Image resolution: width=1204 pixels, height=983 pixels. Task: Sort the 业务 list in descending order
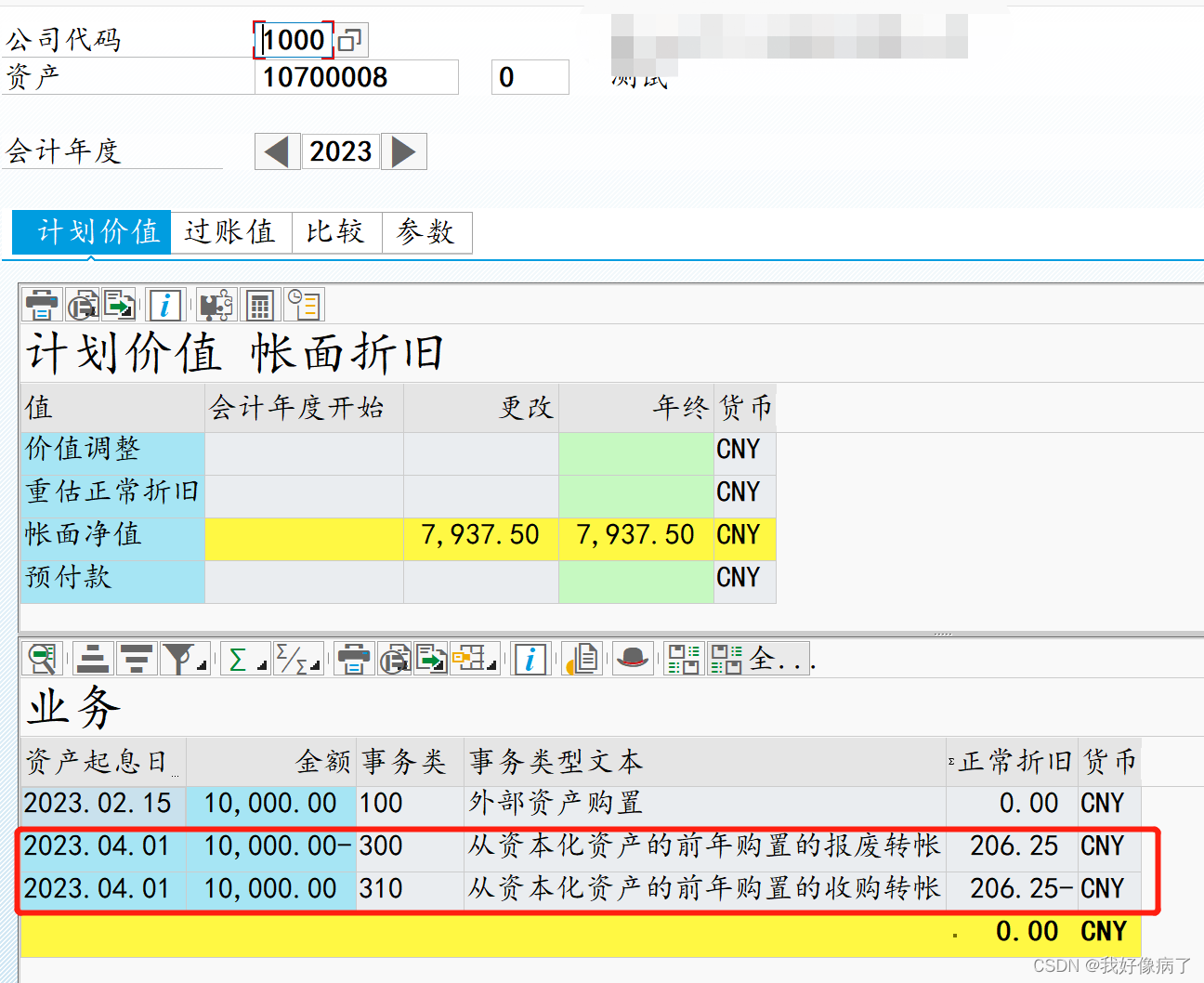pyautogui.click(x=137, y=659)
